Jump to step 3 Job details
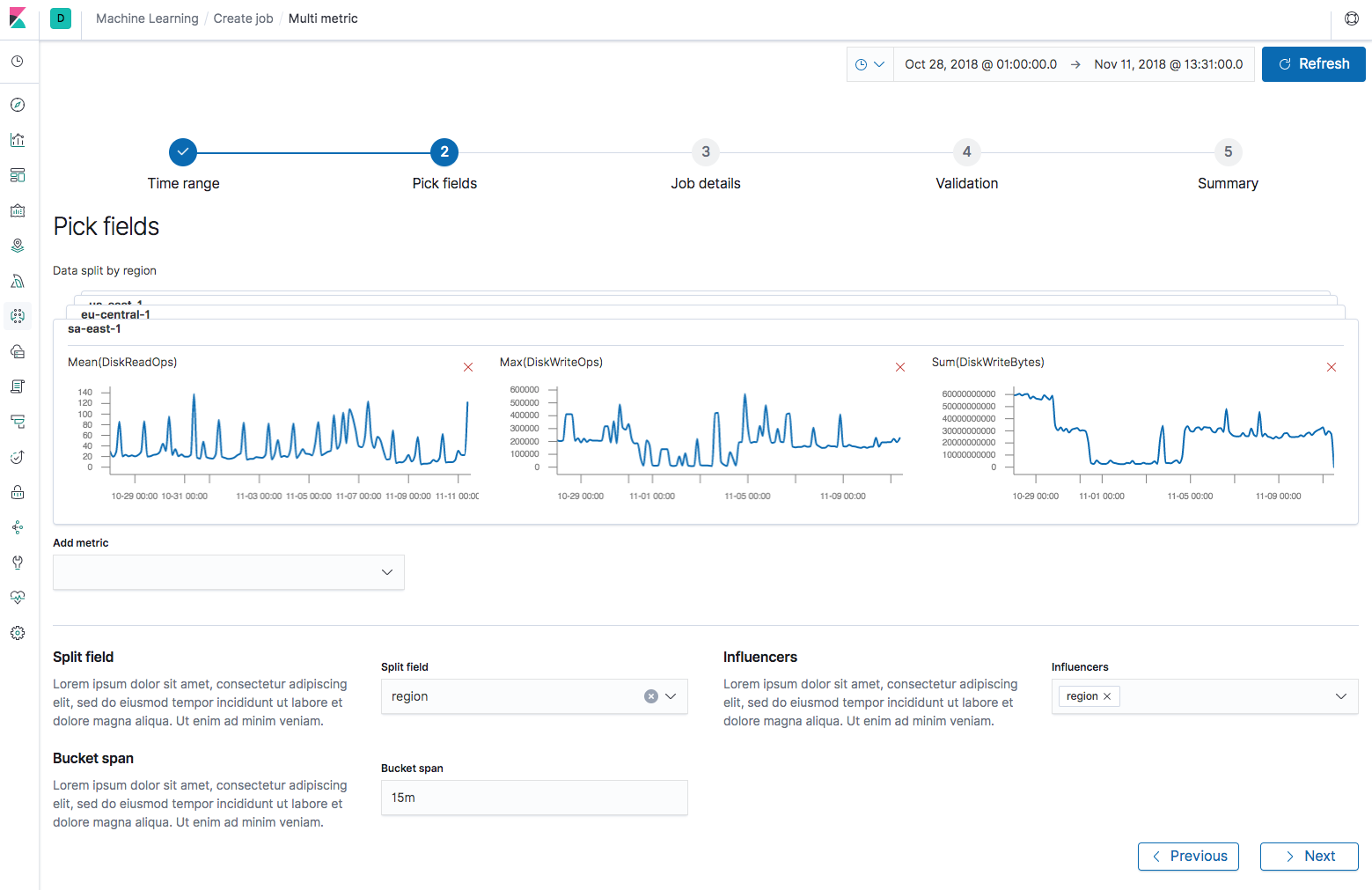The image size is (1372, 890). click(706, 152)
